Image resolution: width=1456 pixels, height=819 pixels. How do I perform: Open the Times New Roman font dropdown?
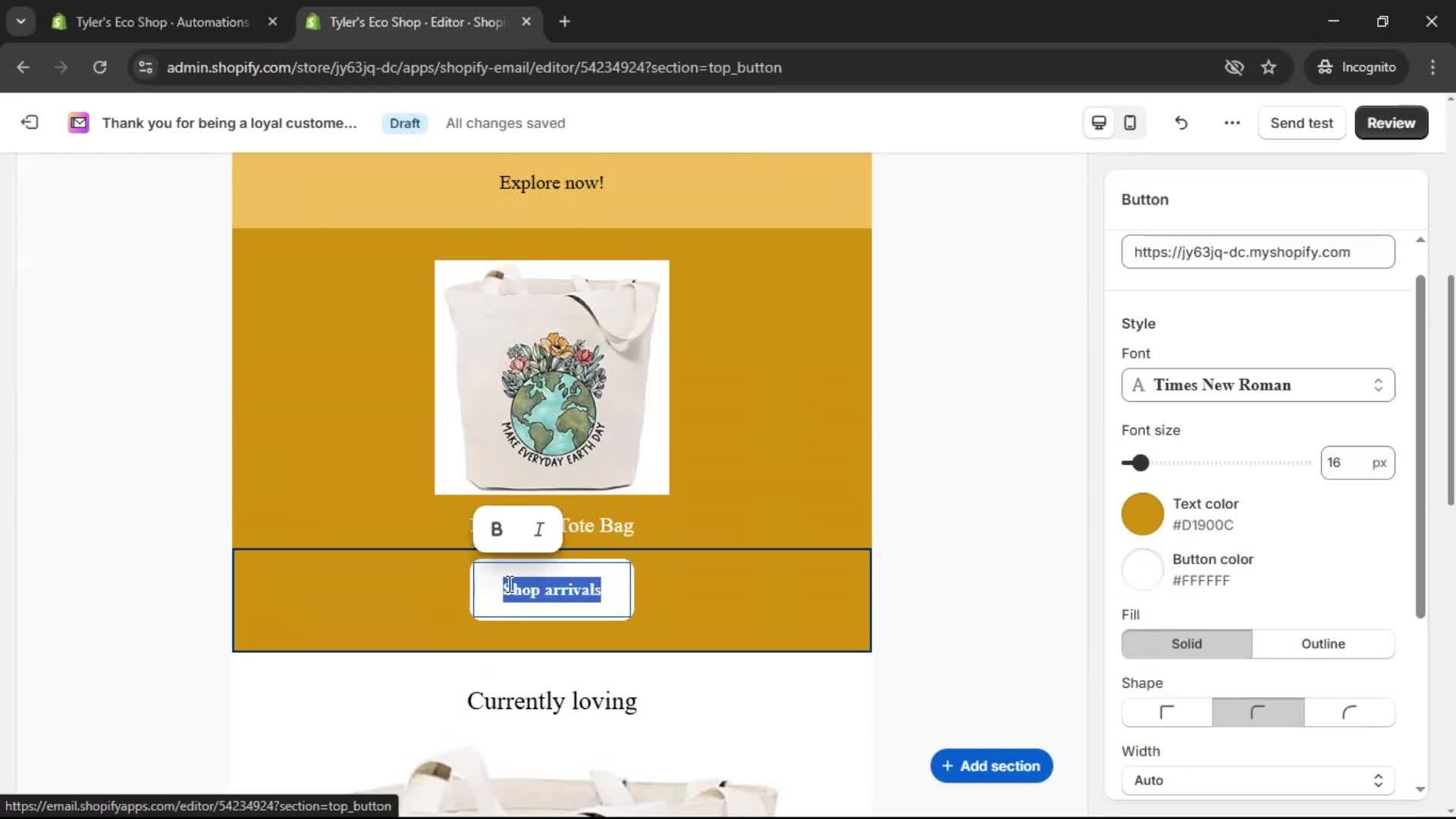(1257, 385)
